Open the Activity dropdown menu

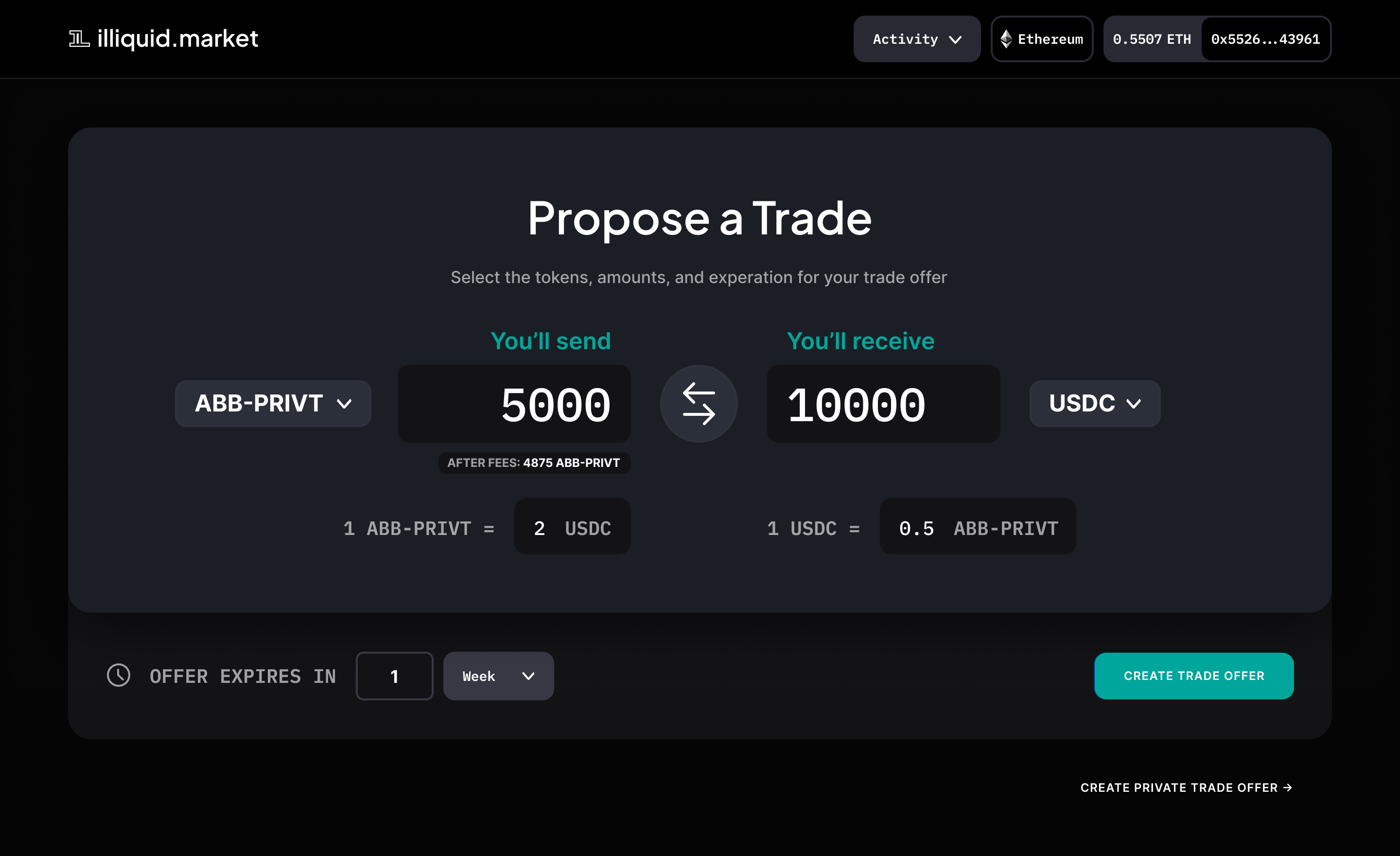pos(916,39)
